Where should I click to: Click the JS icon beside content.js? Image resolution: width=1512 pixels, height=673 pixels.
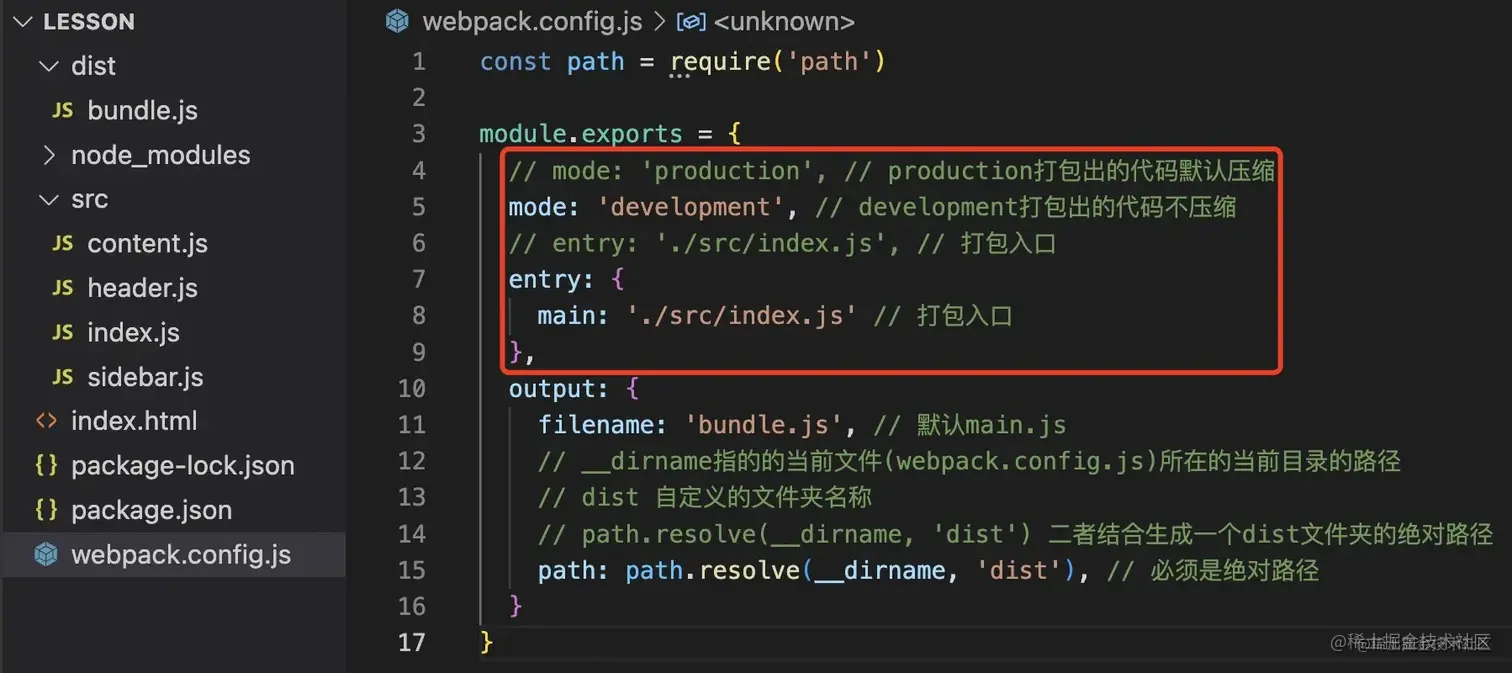click(62, 244)
